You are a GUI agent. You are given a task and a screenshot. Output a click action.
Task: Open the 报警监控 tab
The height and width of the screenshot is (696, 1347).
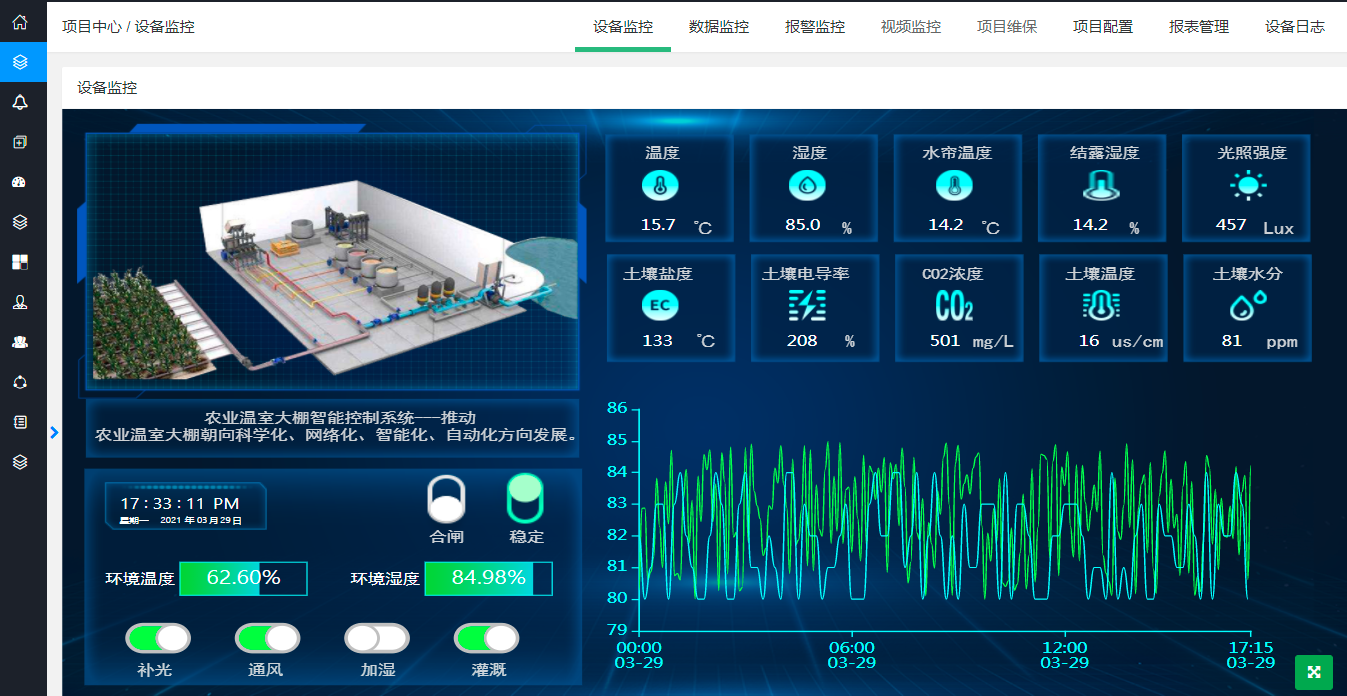(815, 27)
